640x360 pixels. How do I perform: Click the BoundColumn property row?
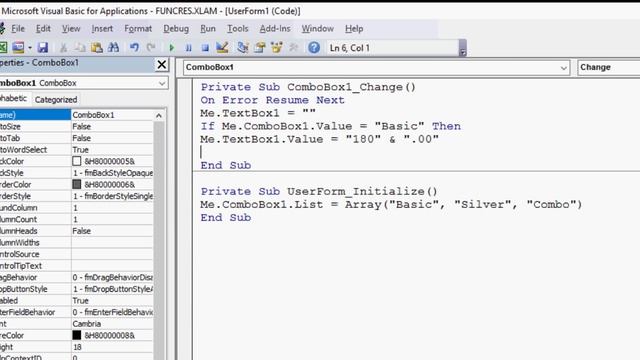click(x=76, y=208)
